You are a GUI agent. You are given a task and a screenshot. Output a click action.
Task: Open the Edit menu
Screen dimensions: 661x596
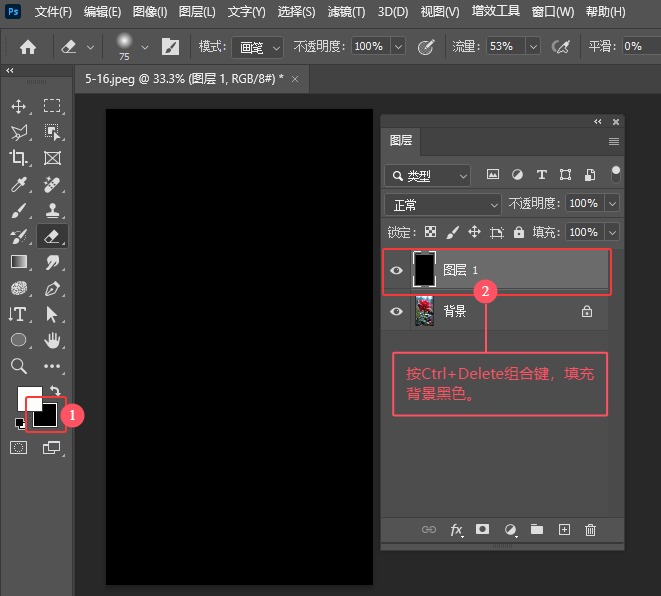point(102,11)
